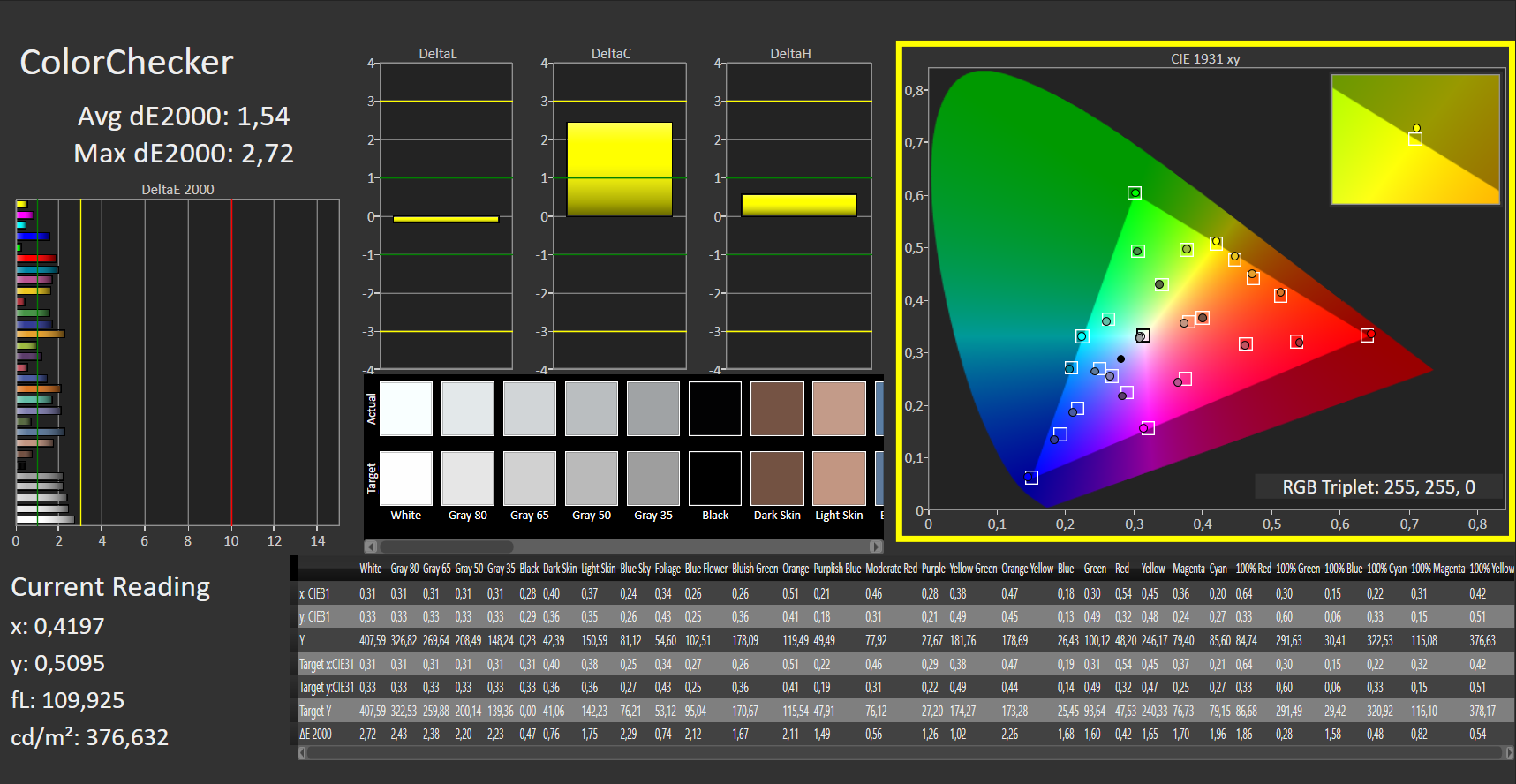Click the Gray 80 target swatch
This screenshot has width=1516, height=784.
click(x=468, y=479)
